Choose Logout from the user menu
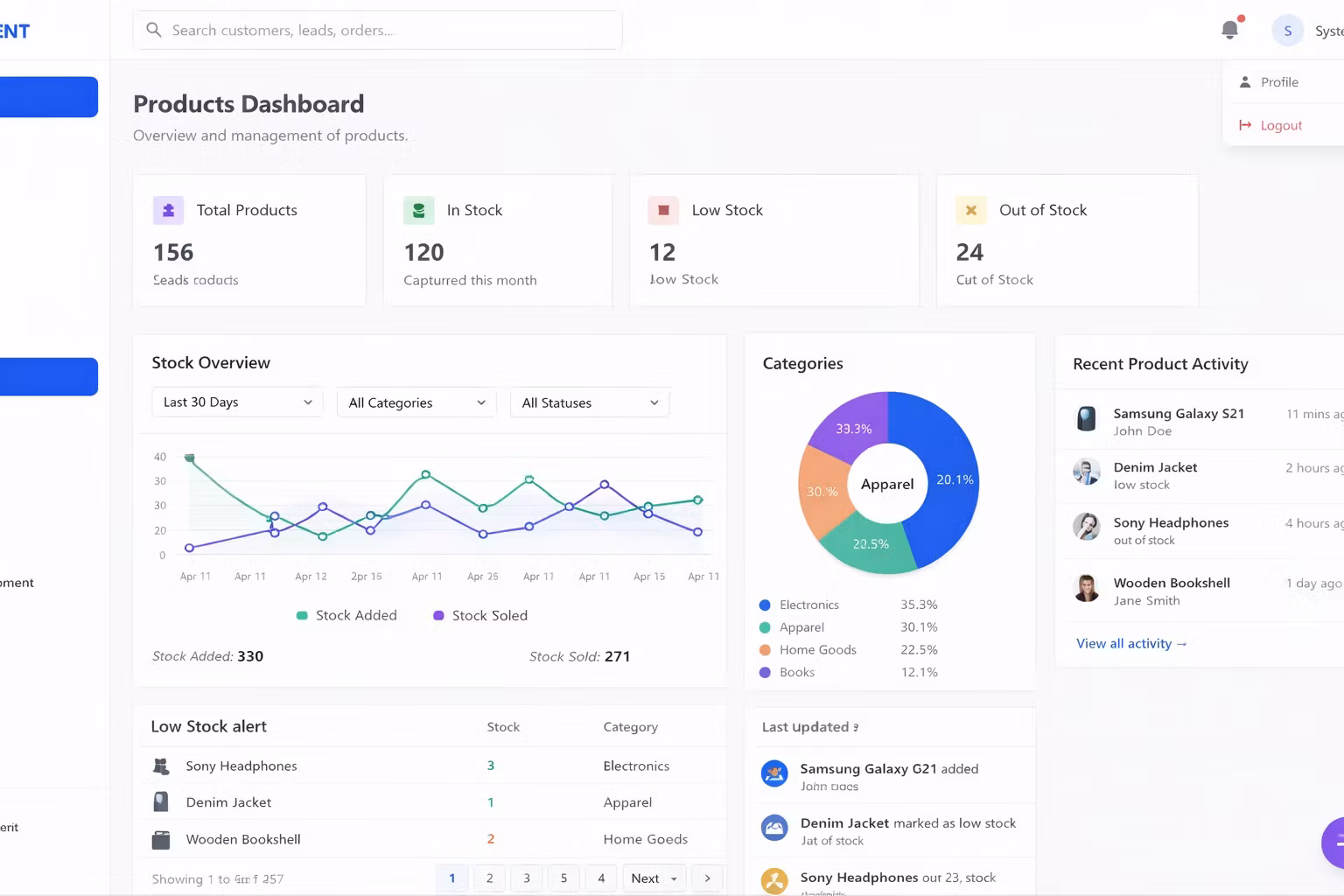The height and width of the screenshot is (896, 1344). [1280, 125]
